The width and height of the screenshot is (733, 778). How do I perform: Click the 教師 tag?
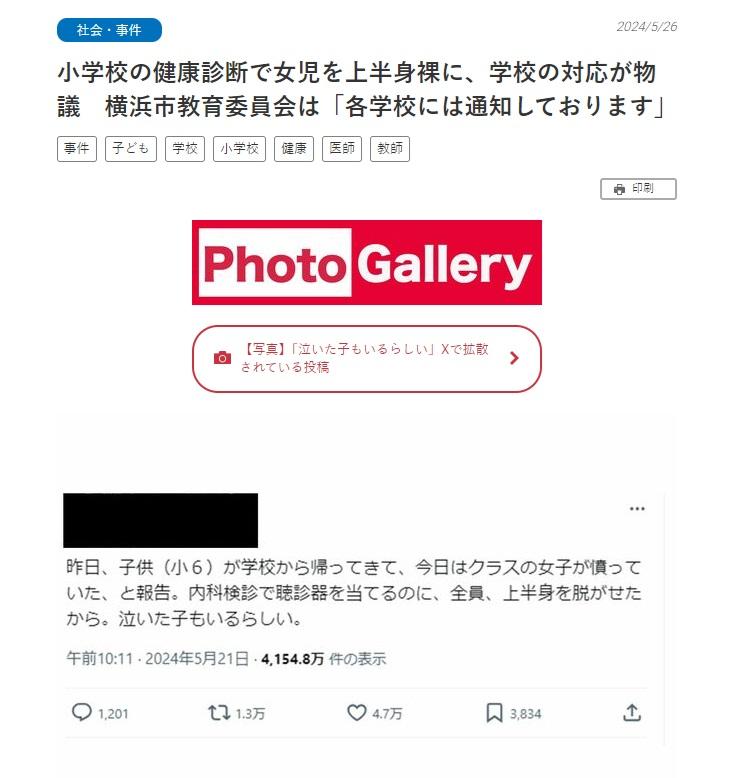point(390,148)
